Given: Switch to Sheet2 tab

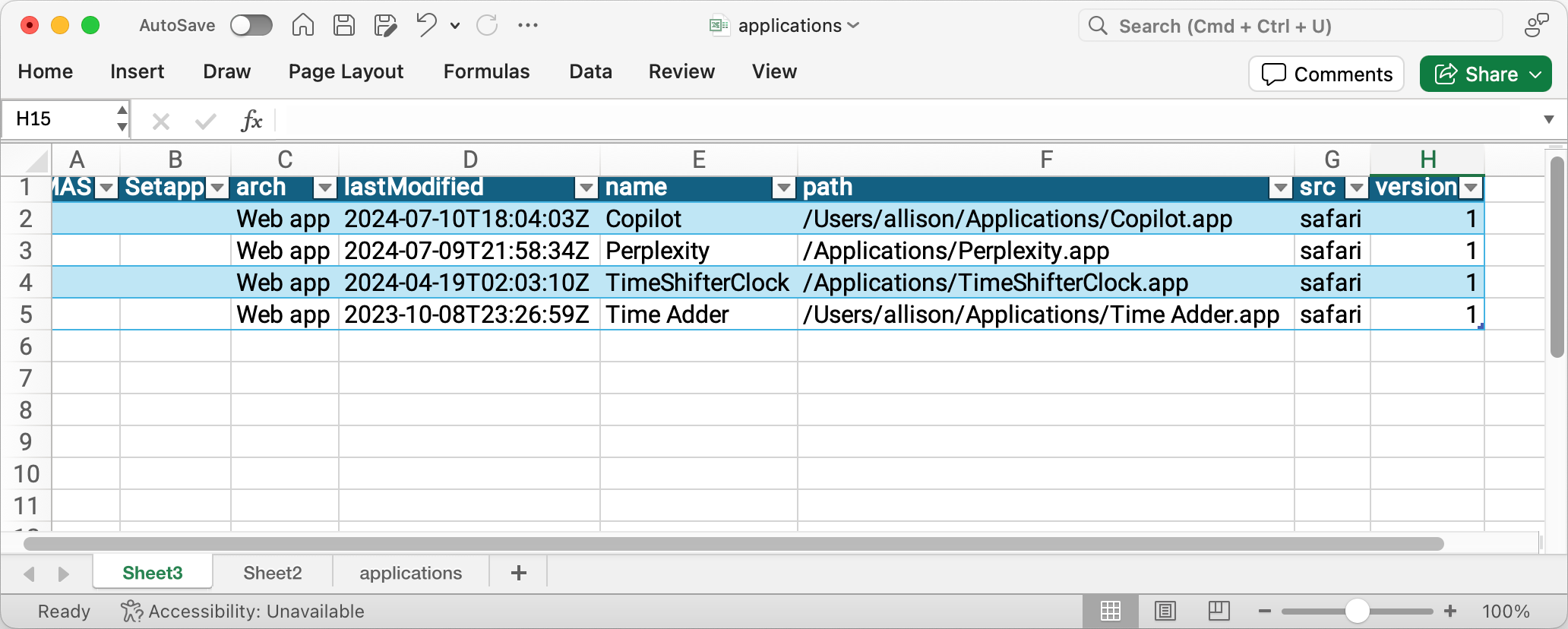Looking at the screenshot, I should pos(273,573).
